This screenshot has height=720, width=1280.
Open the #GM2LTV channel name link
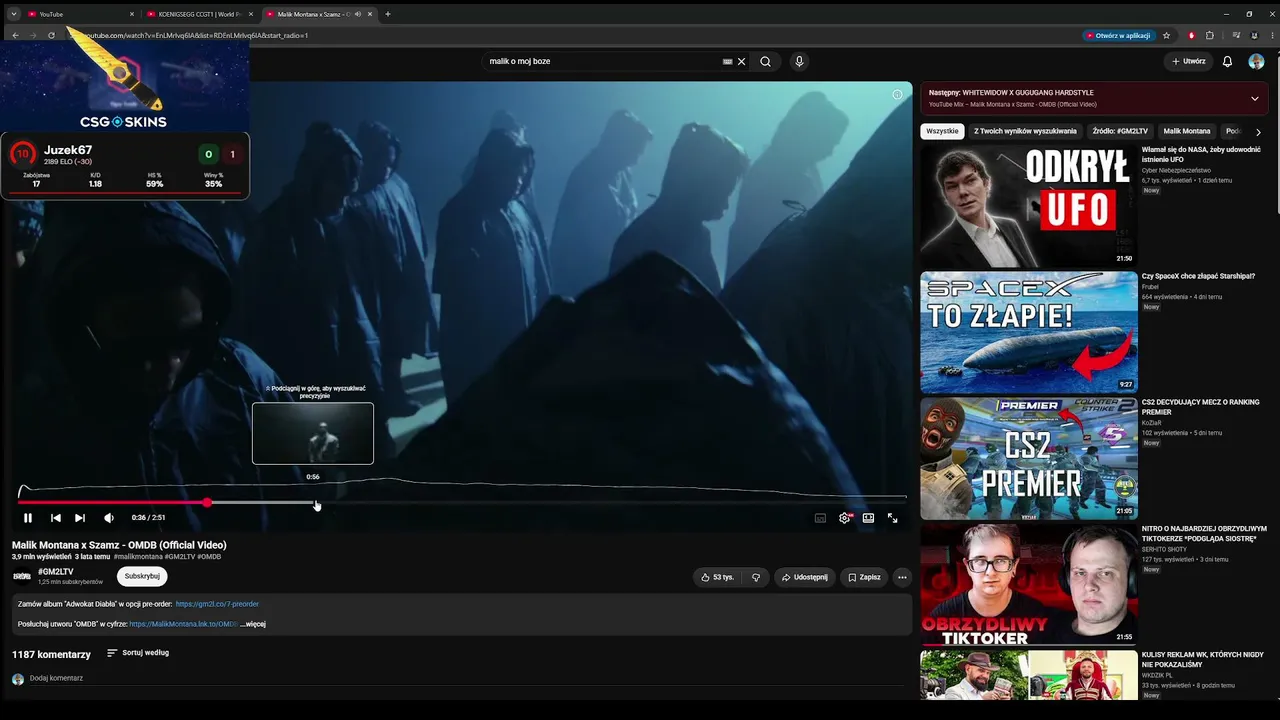(55, 572)
